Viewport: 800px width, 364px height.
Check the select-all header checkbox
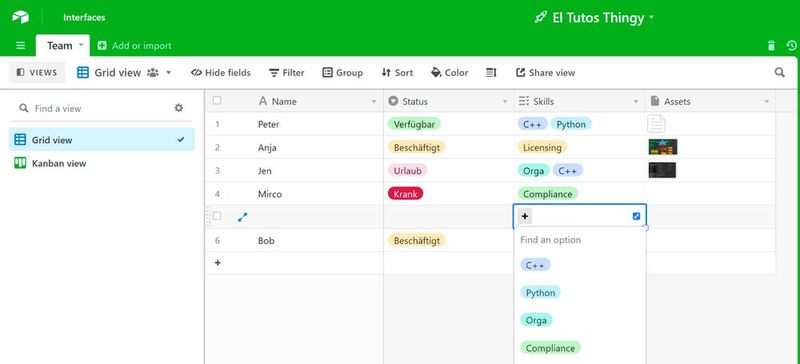(217, 101)
